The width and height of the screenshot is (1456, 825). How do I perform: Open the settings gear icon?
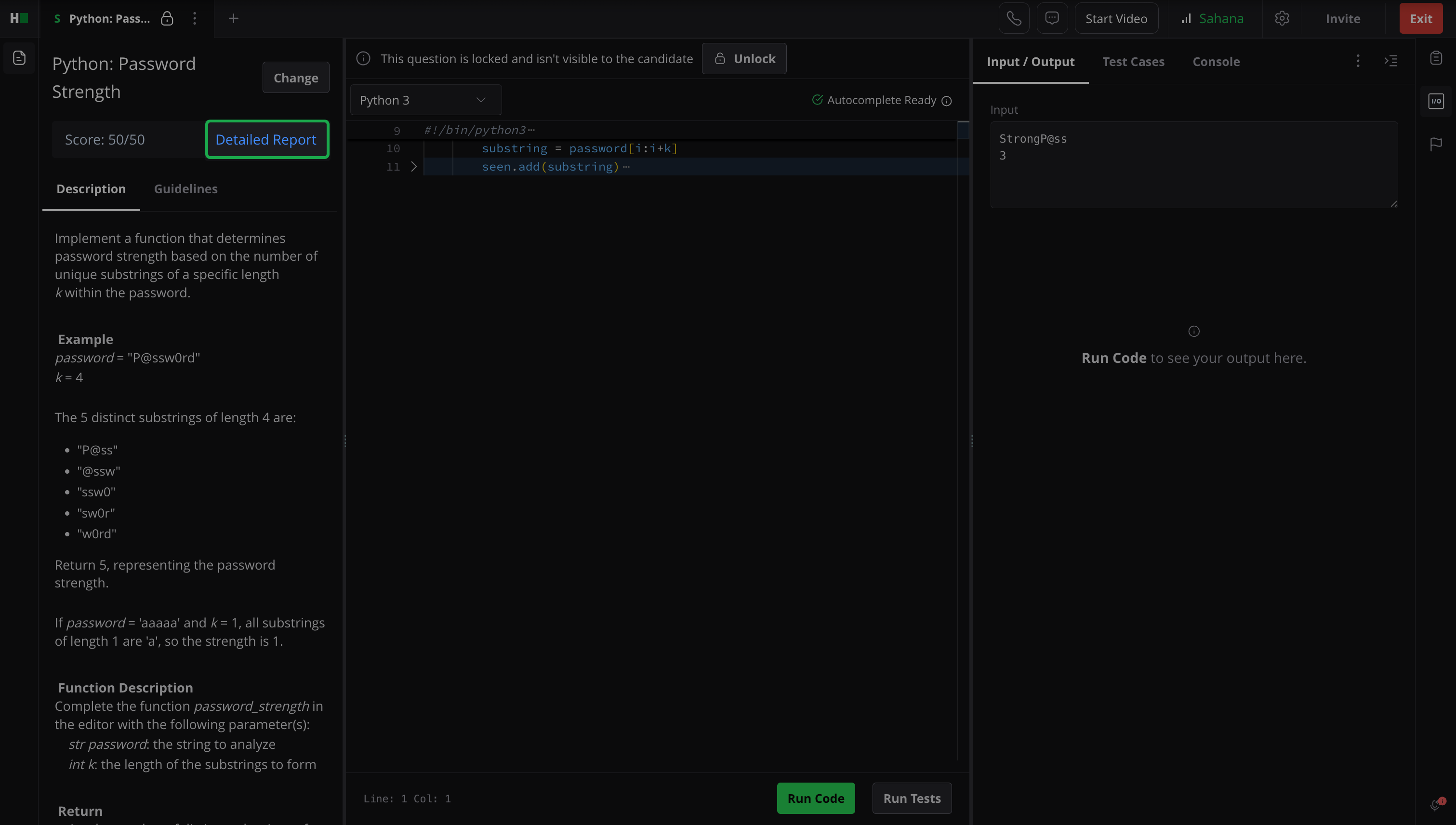point(1282,19)
